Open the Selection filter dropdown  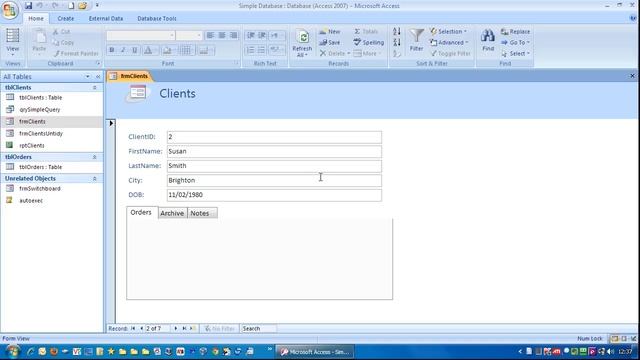click(x=448, y=31)
